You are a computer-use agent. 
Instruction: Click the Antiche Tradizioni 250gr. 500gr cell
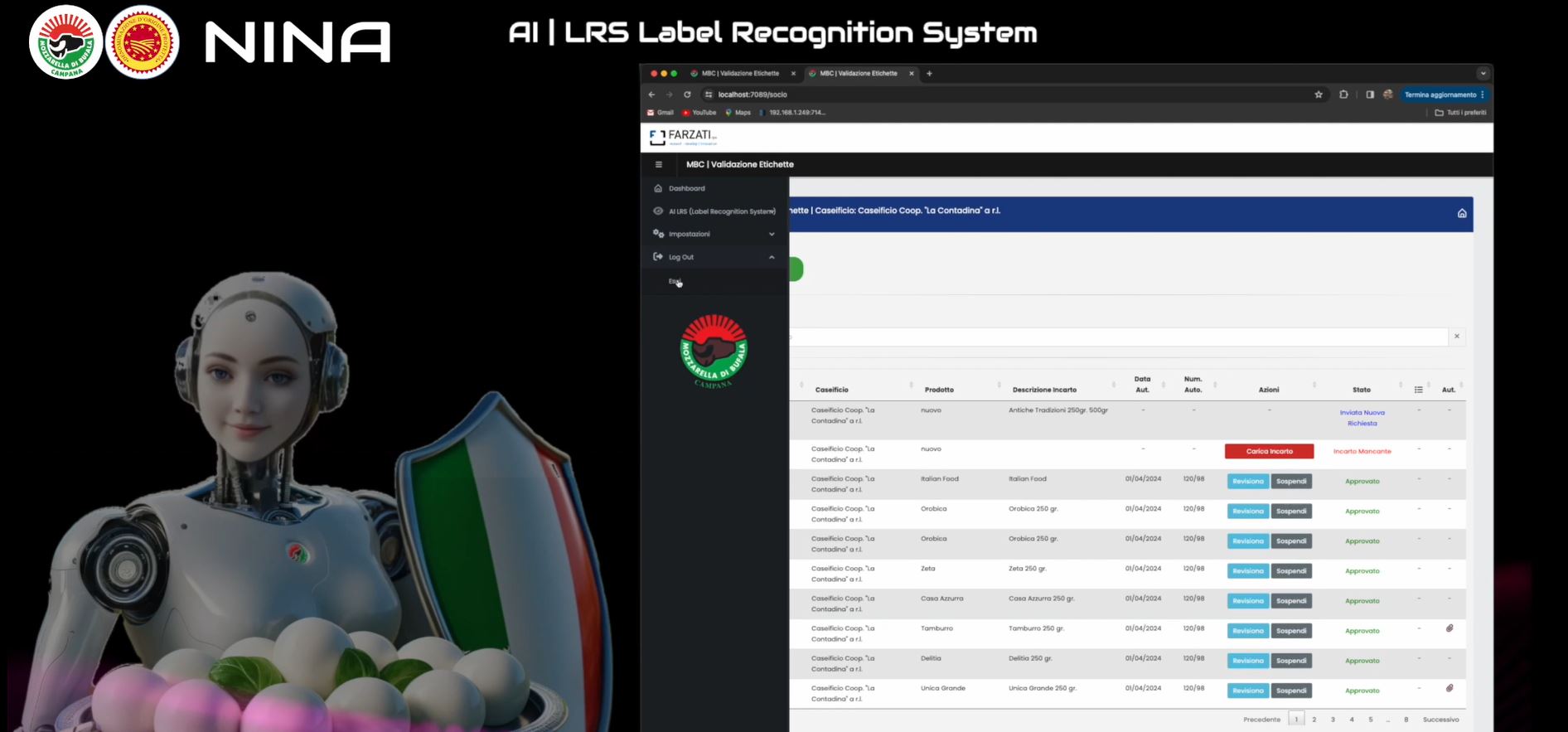click(1058, 410)
